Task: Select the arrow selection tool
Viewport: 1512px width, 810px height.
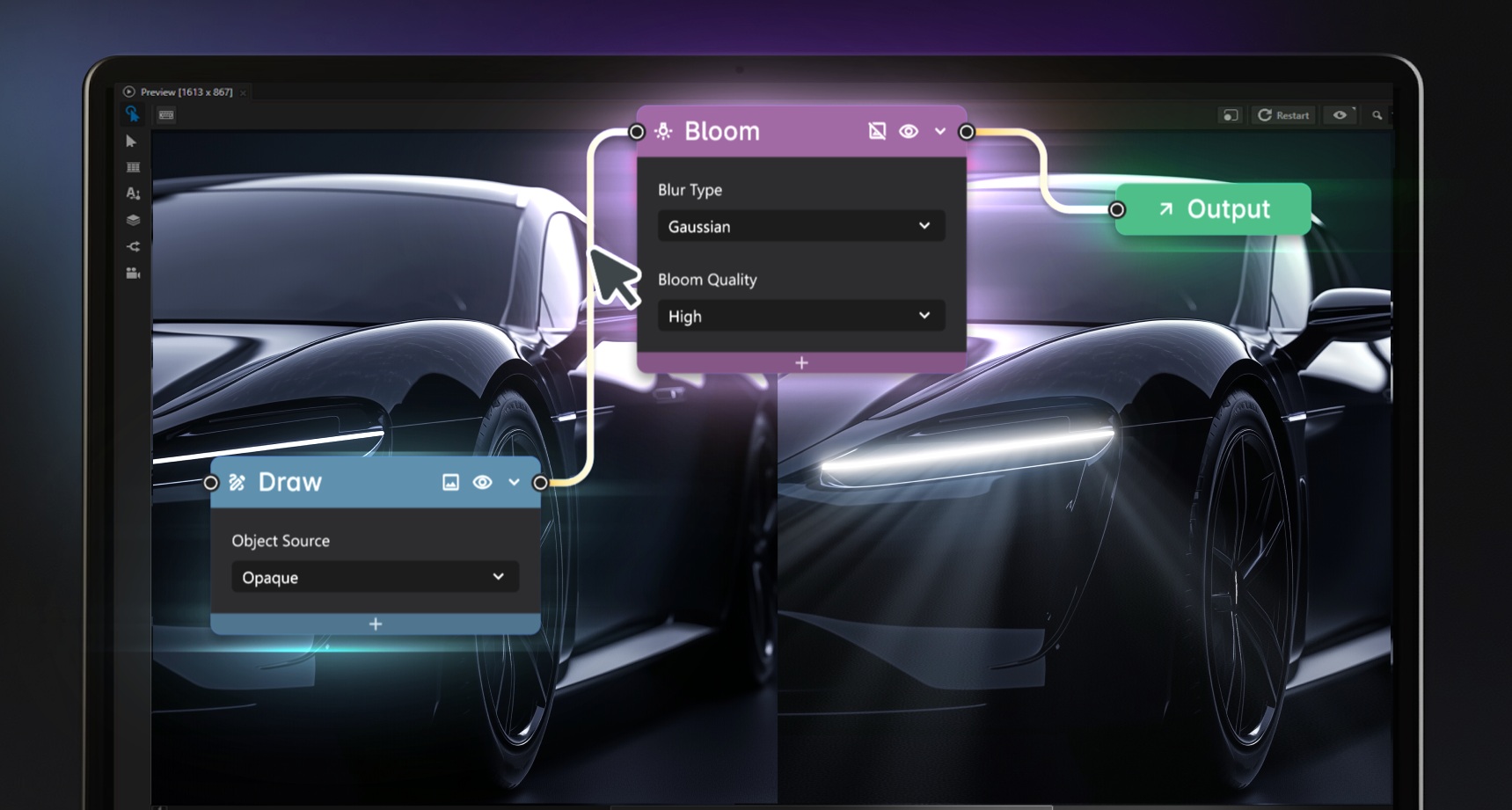Action: tap(133, 142)
